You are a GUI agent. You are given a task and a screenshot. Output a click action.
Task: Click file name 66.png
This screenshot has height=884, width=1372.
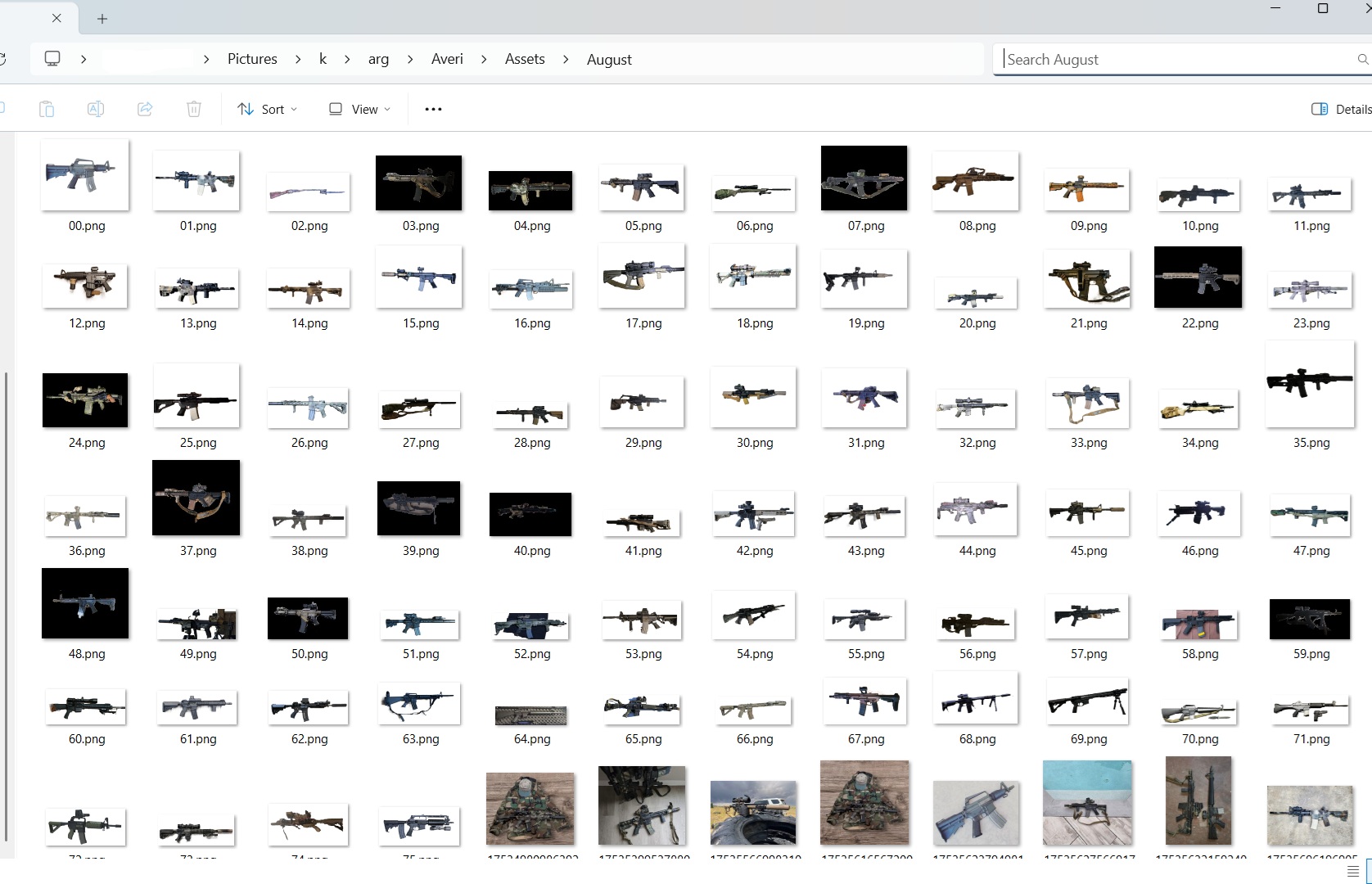click(x=755, y=739)
